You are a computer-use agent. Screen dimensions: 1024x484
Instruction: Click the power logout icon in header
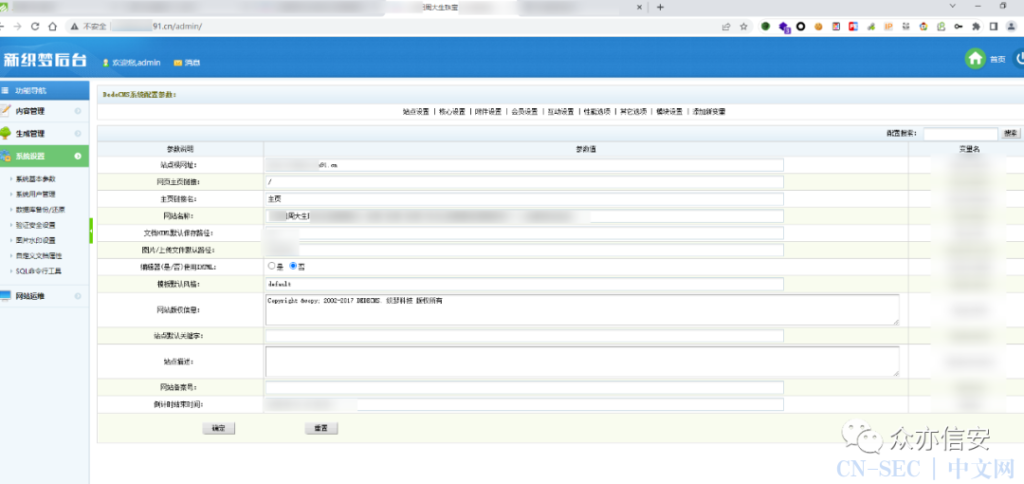pos(1019,59)
